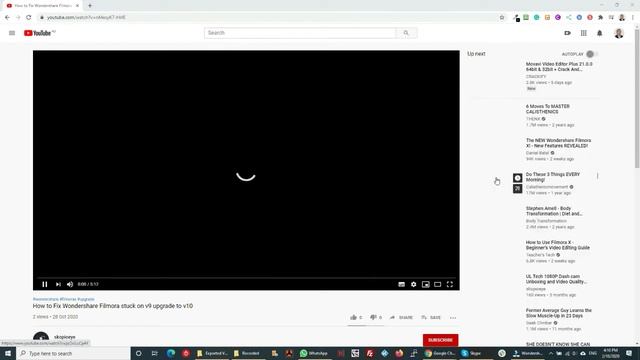Image resolution: width=640 pixels, height=360 pixels.
Task: Add Do These 3 Things video to queue
Action: click(x=517, y=189)
